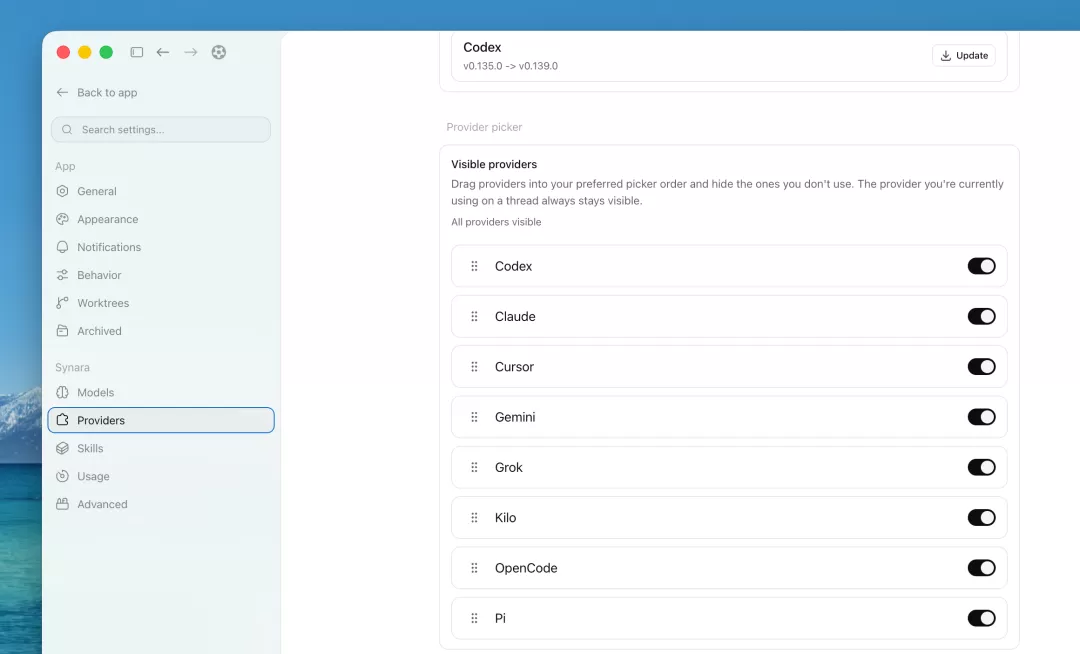The height and width of the screenshot is (654, 1080).
Task: Toggle Cursor provider visibility
Action: [982, 367]
